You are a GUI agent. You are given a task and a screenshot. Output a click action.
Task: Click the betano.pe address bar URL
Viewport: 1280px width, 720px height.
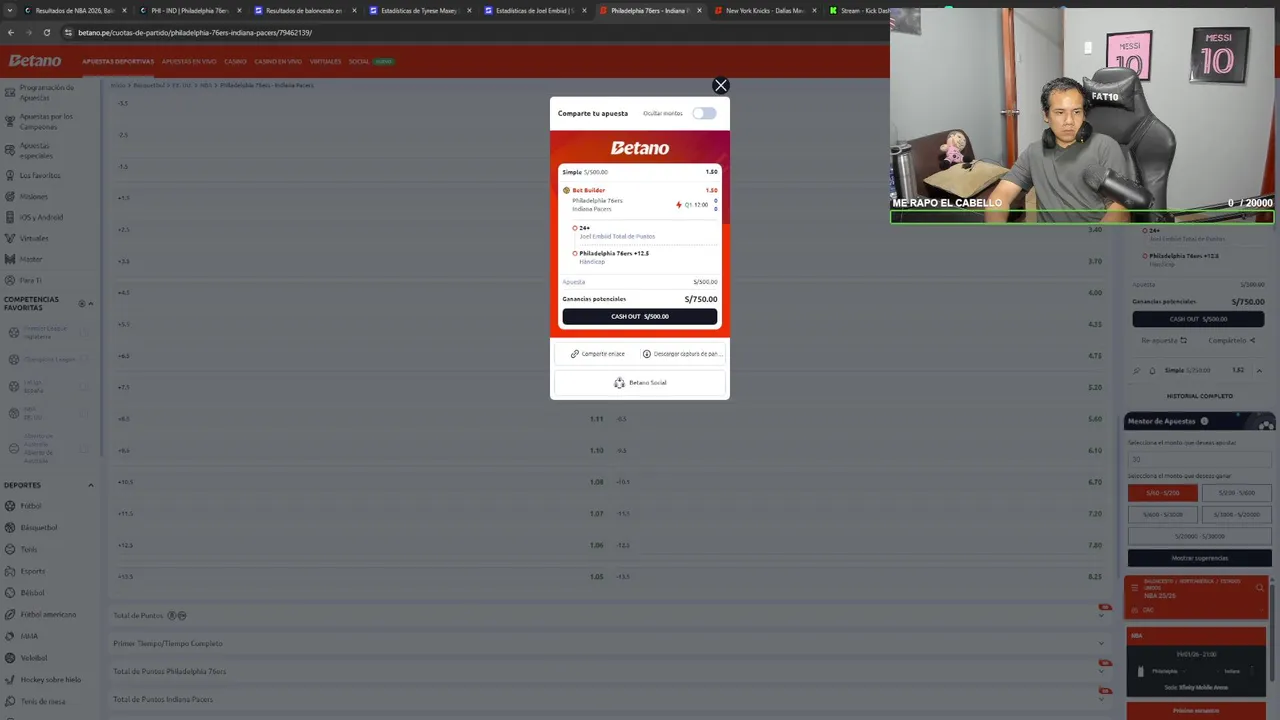point(195,32)
